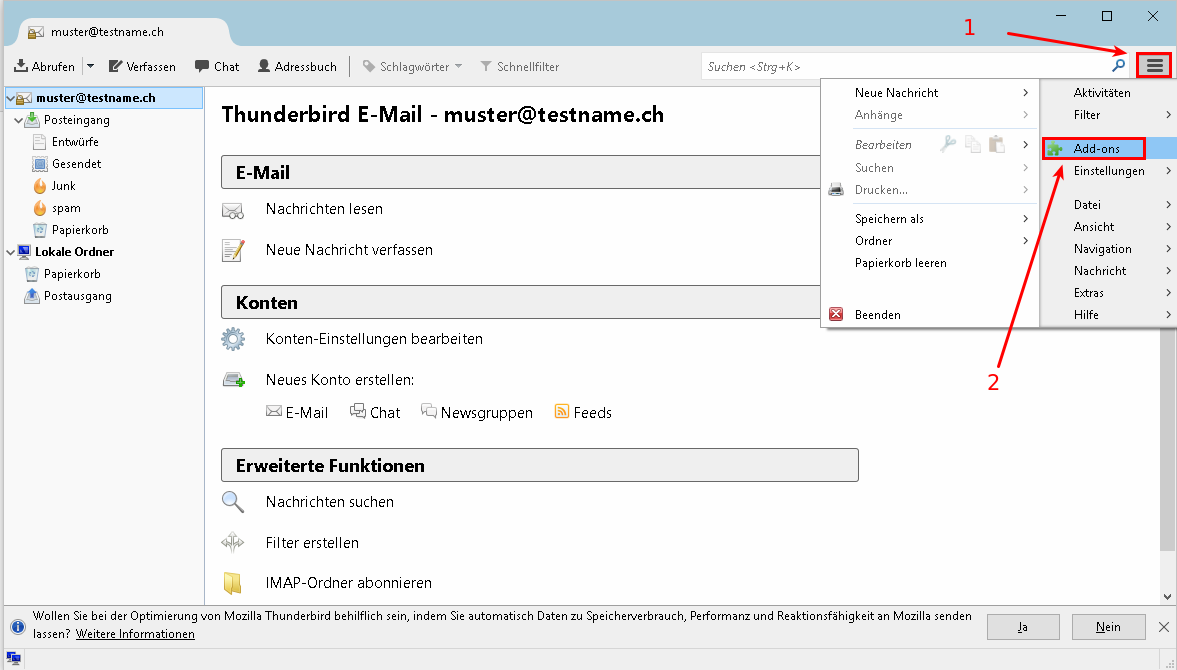The width and height of the screenshot is (1177, 670).
Task: Expand the Neue Nachricht submenu arrow
Action: pos(1025,92)
